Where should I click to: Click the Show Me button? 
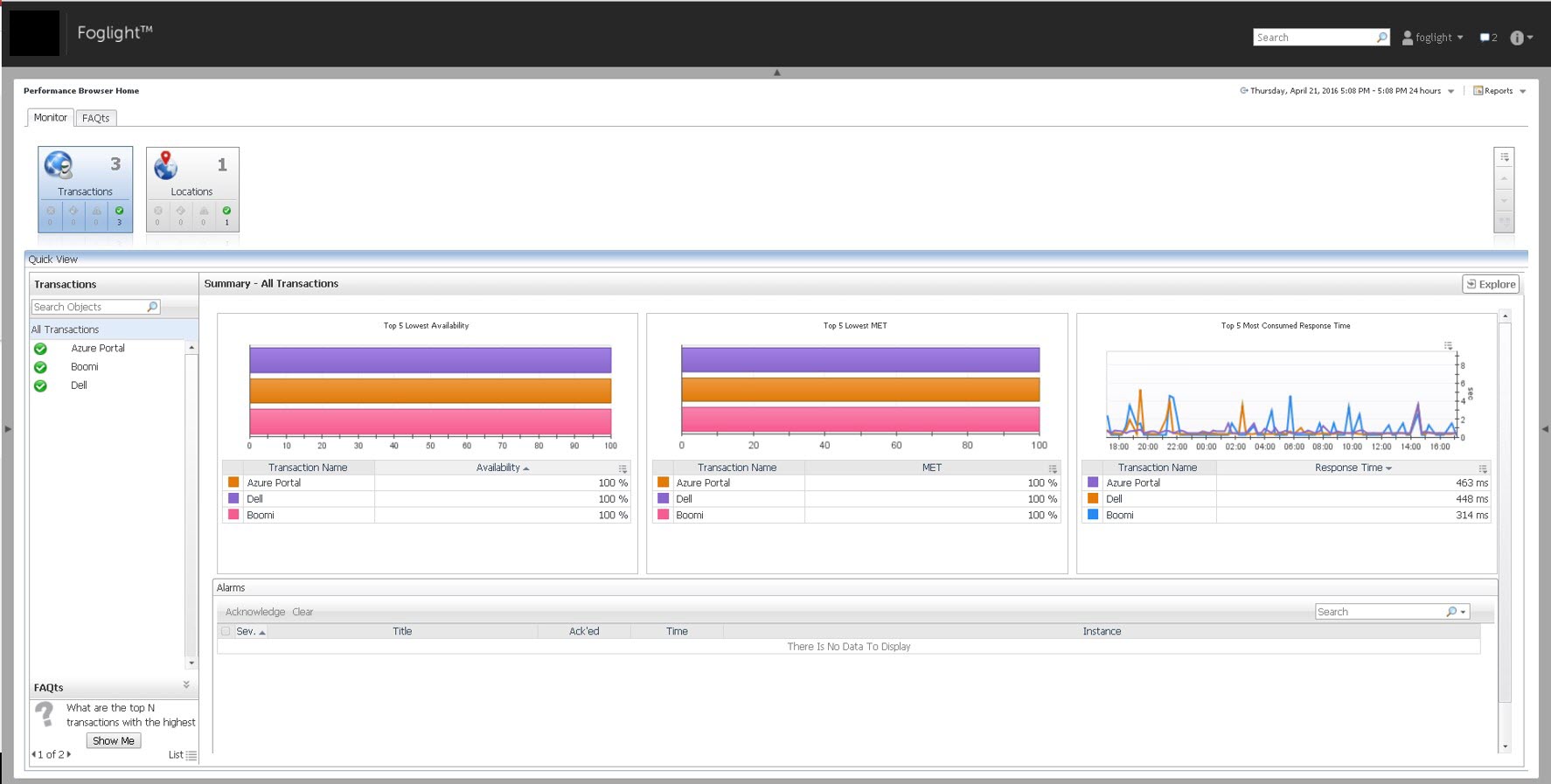(114, 741)
